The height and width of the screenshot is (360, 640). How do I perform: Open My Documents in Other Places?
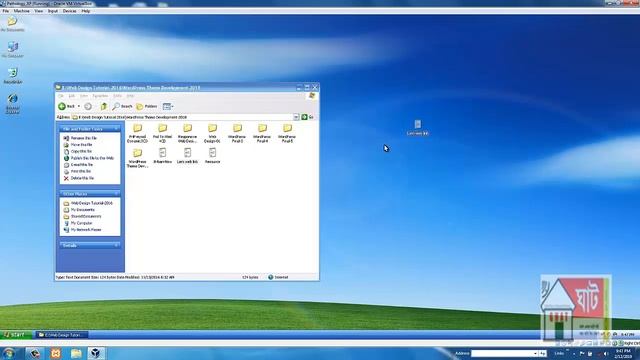82,210
